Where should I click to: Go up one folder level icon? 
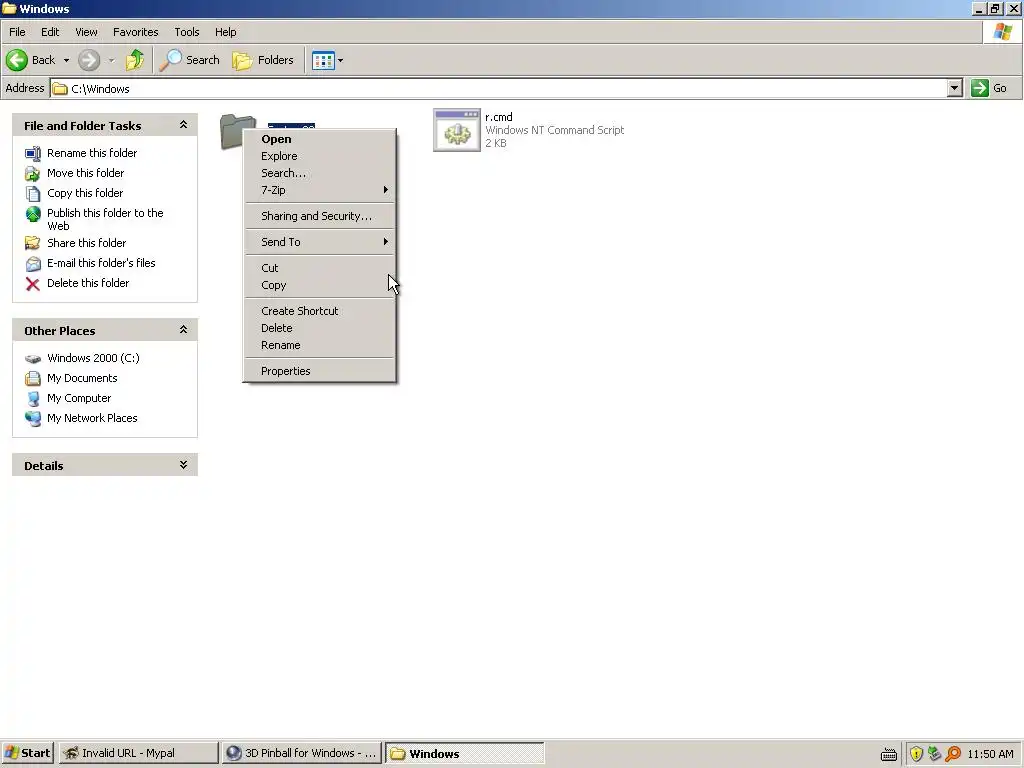point(135,60)
